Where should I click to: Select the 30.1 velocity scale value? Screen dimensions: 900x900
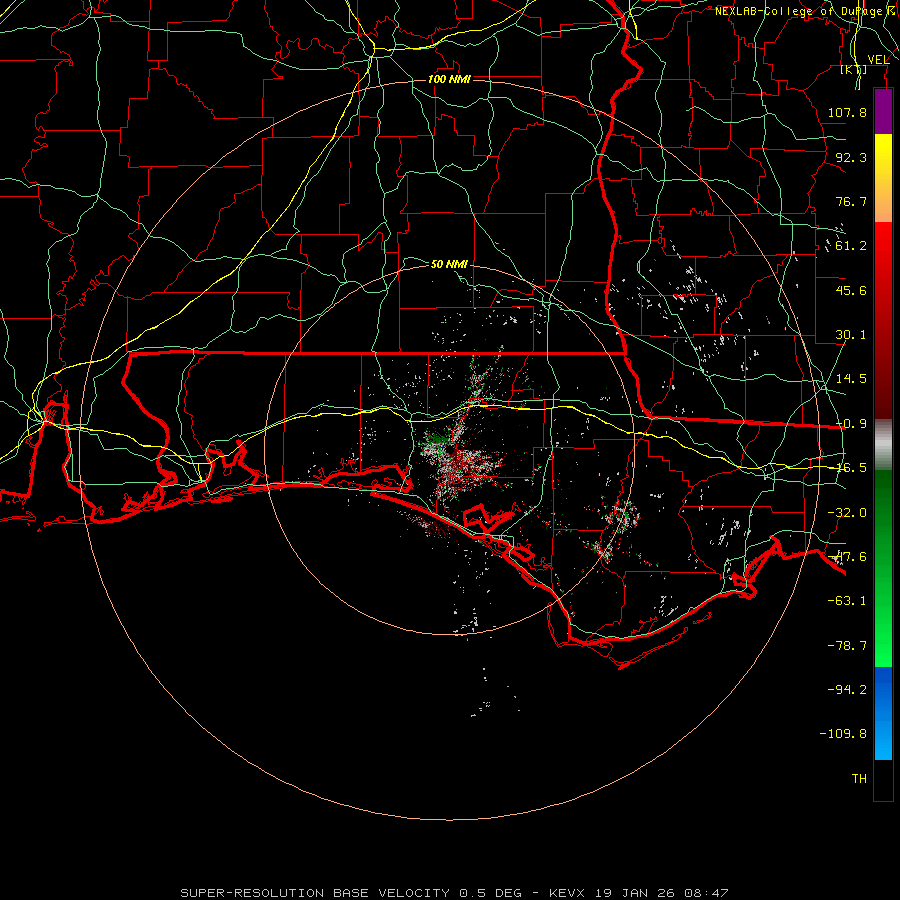(851, 335)
